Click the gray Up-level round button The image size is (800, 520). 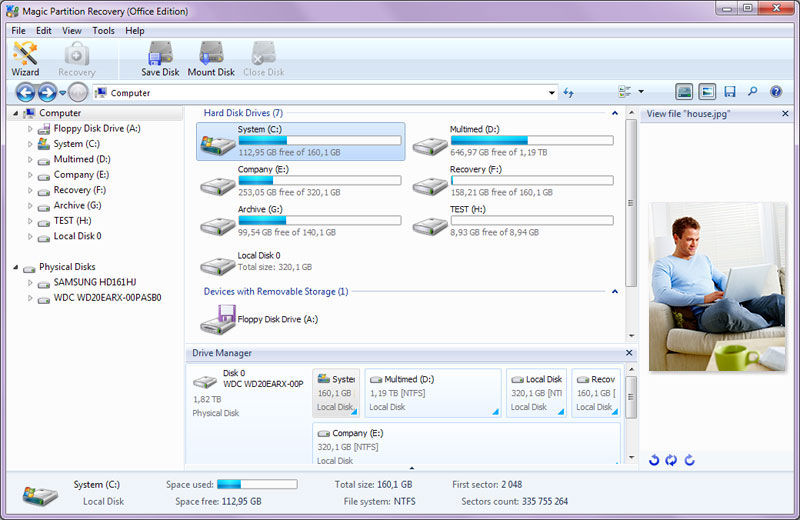78,93
